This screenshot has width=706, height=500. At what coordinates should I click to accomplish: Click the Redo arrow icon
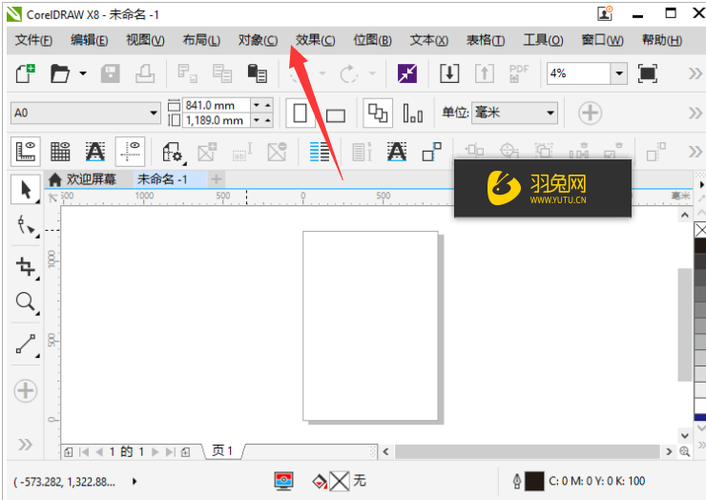coord(349,73)
